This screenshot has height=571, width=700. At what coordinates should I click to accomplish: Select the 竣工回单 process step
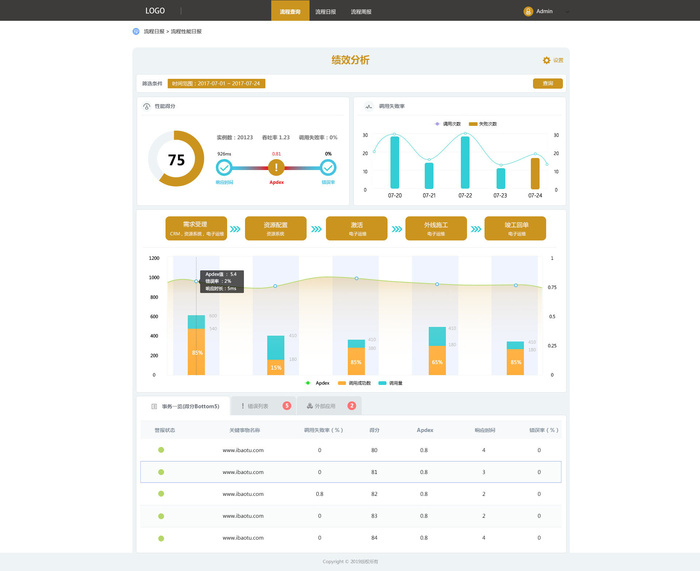[x=515, y=229]
